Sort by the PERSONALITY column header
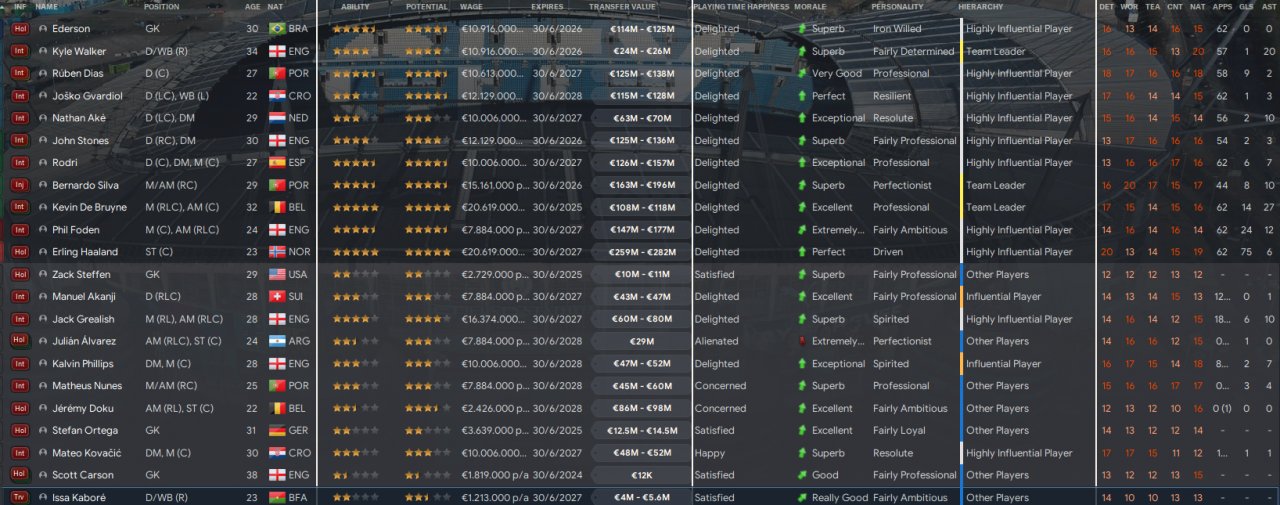Viewport: 1280px width, 505px height. click(897, 7)
